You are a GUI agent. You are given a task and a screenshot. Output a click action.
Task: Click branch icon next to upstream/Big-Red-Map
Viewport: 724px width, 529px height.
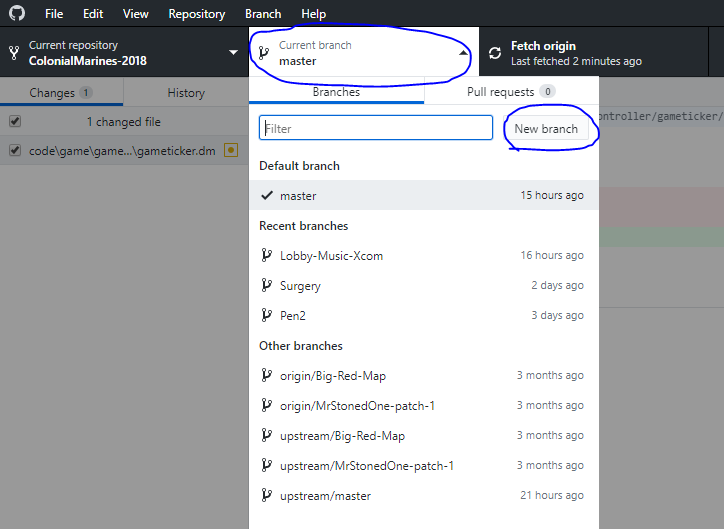tap(266, 435)
